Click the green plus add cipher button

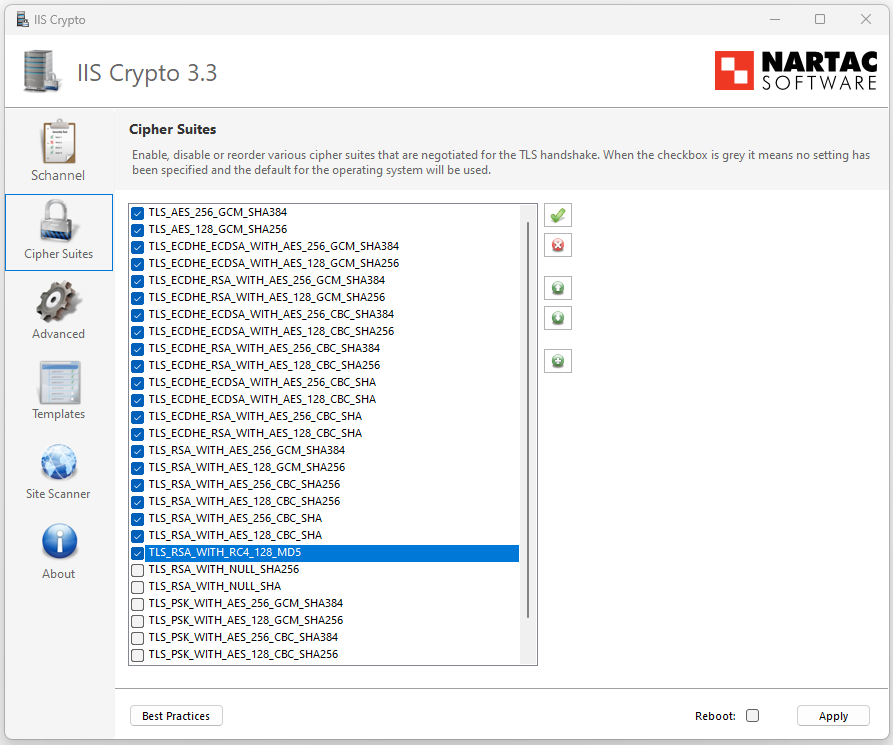[558, 361]
